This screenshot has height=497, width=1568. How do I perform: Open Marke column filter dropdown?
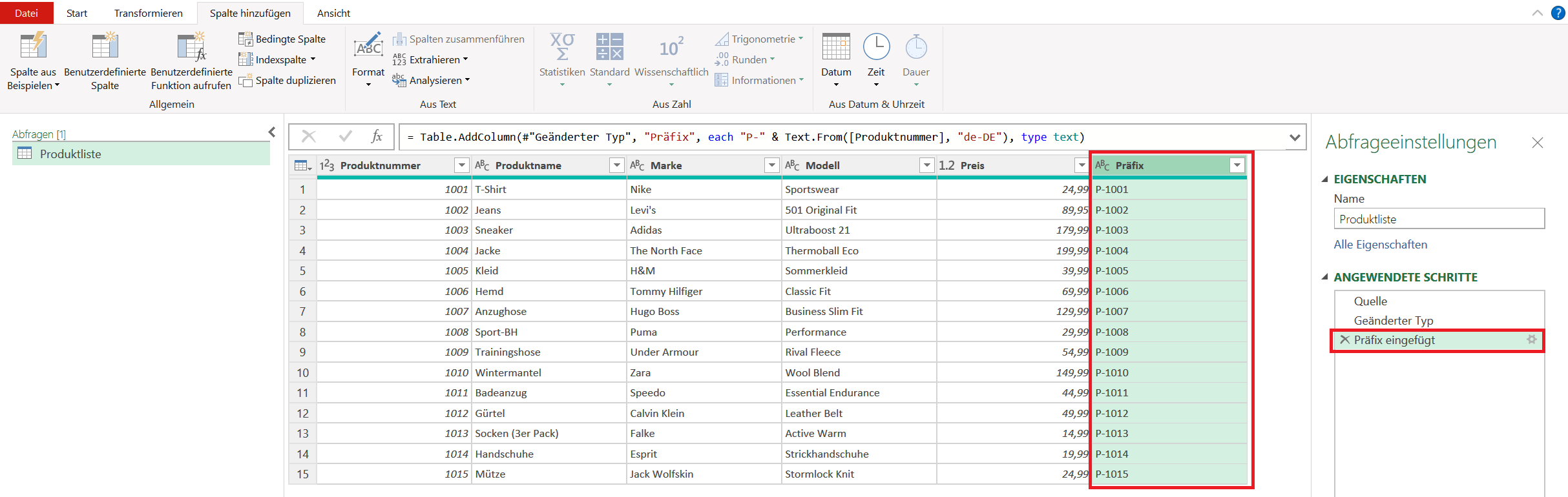pyautogui.click(x=772, y=165)
